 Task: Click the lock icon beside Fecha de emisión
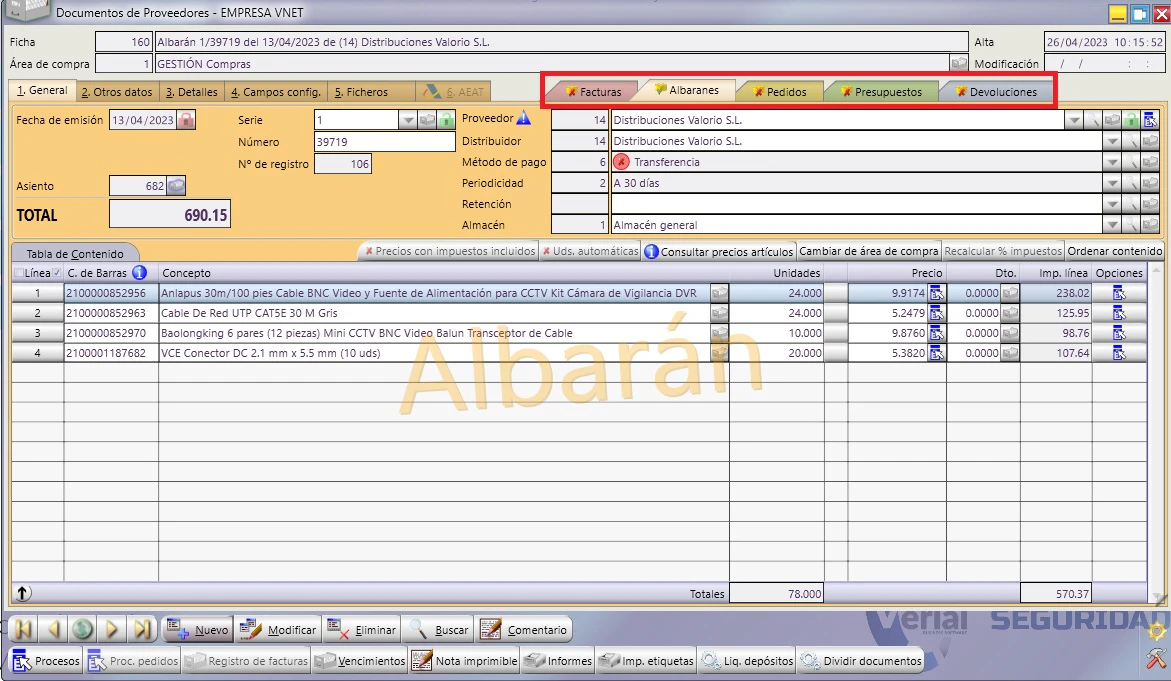186,119
